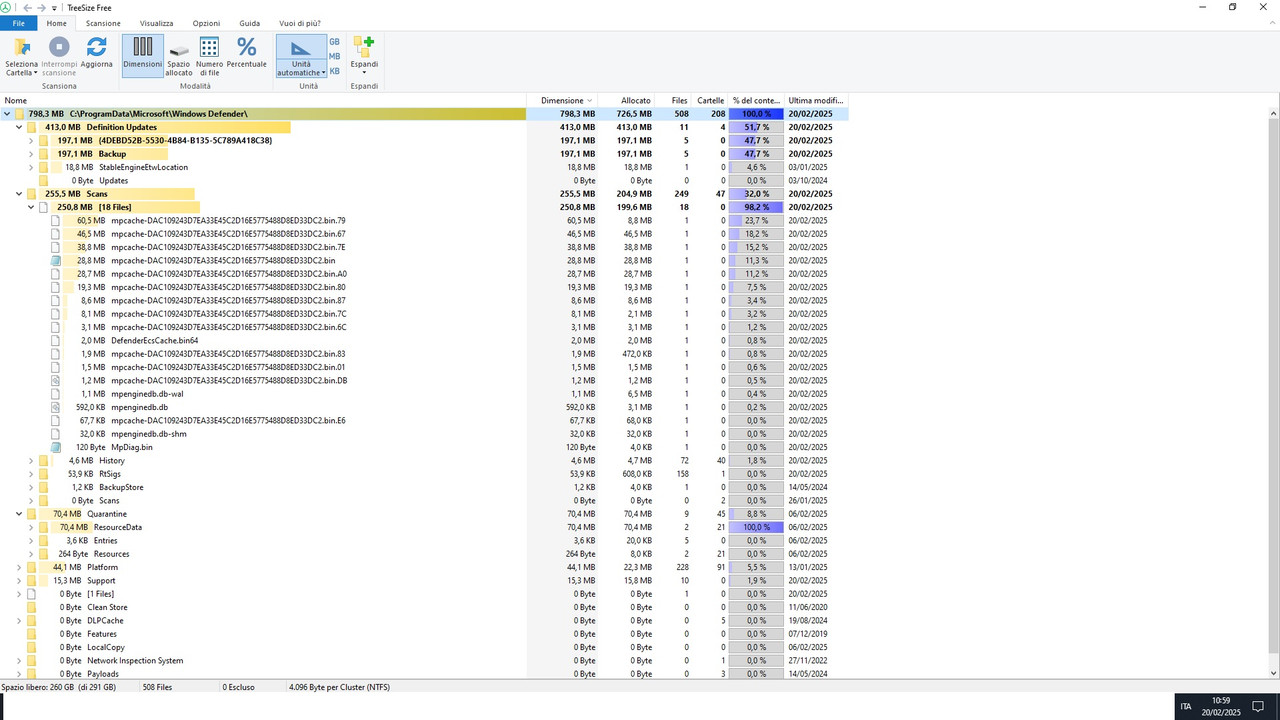The height and width of the screenshot is (720, 1280).
Task: Set units to GB
Action: [335, 42]
